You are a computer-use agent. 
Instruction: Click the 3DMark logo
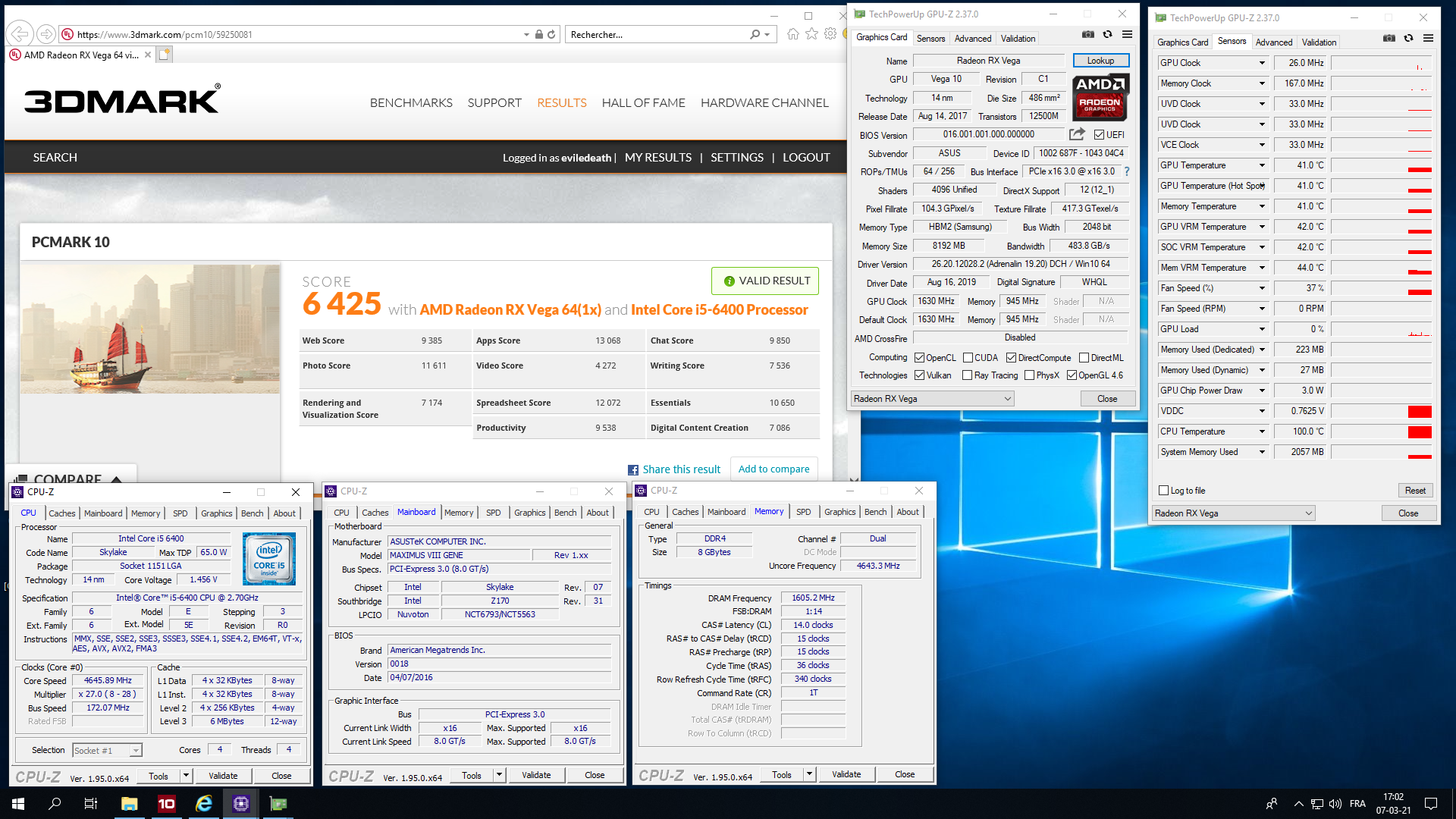click(122, 99)
